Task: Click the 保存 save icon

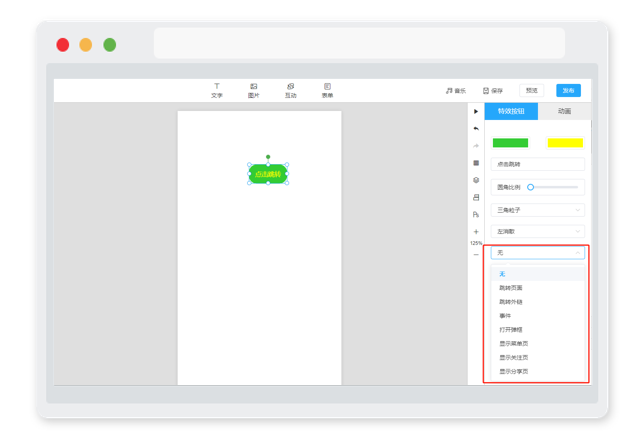Action: [x=486, y=91]
